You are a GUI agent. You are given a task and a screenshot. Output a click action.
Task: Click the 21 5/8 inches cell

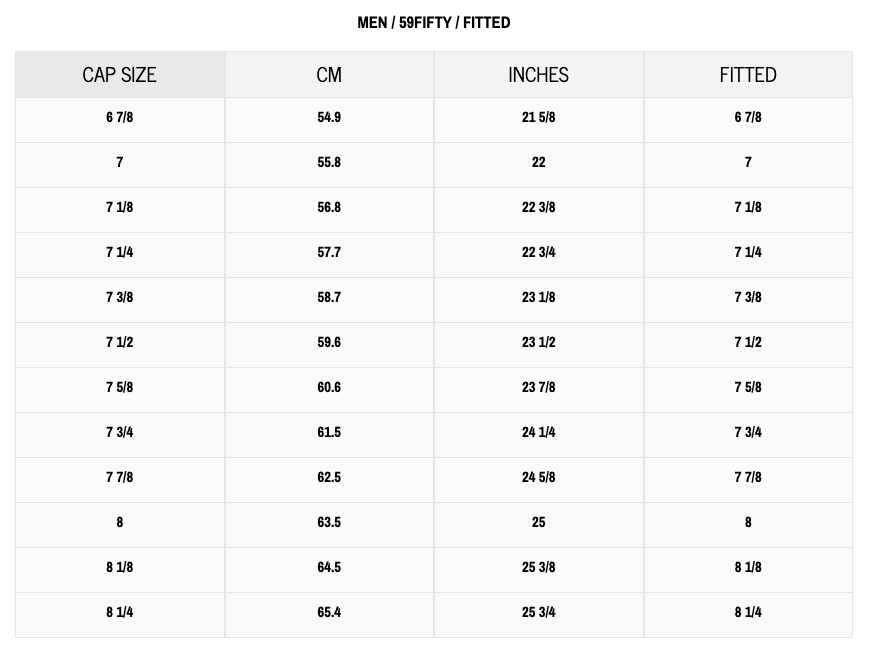(538, 117)
